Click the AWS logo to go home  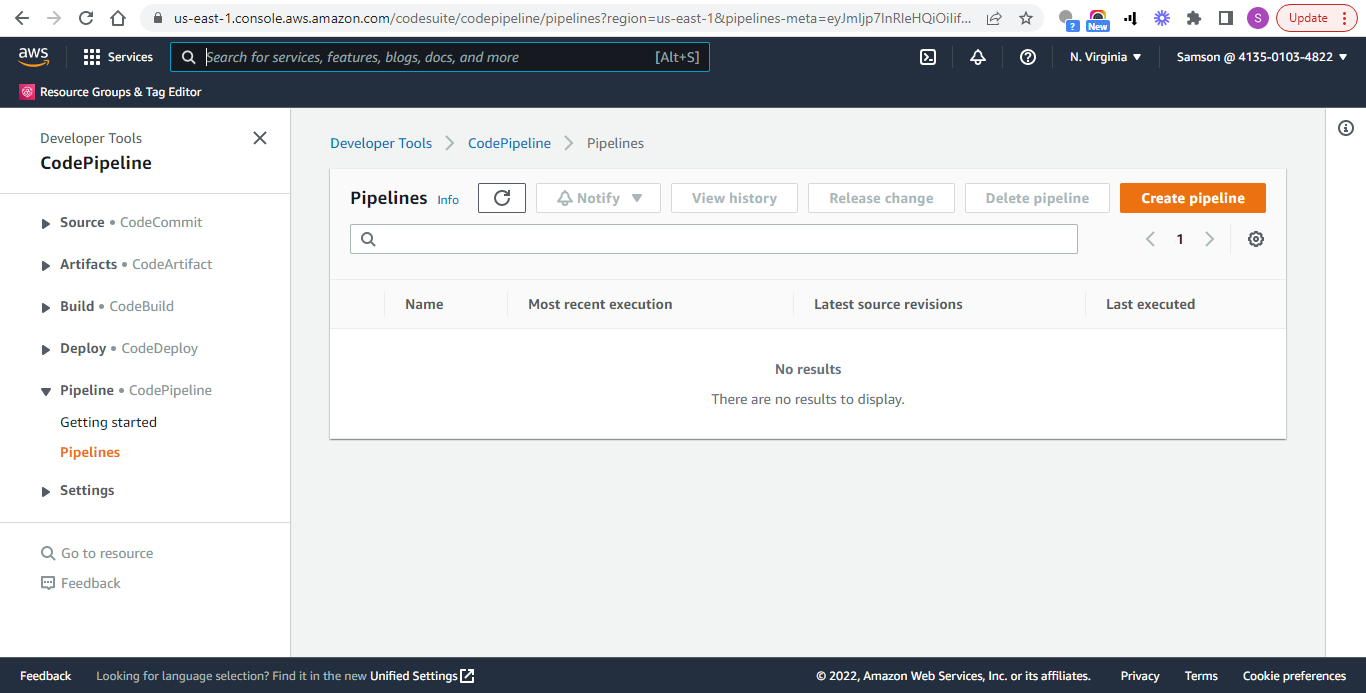[x=33, y=57]
